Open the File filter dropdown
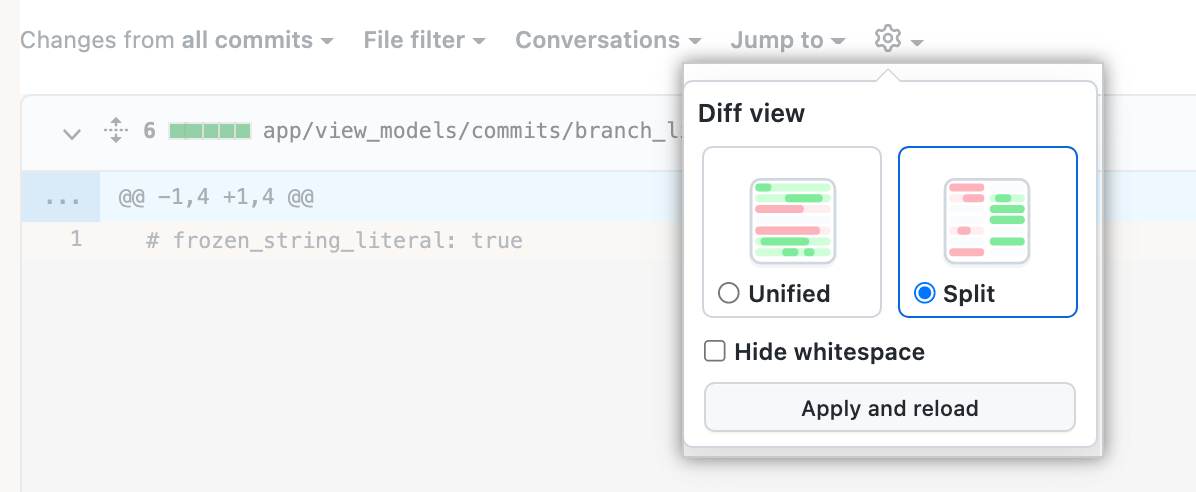The image size is (1196, 492). [x=424, y=41]
